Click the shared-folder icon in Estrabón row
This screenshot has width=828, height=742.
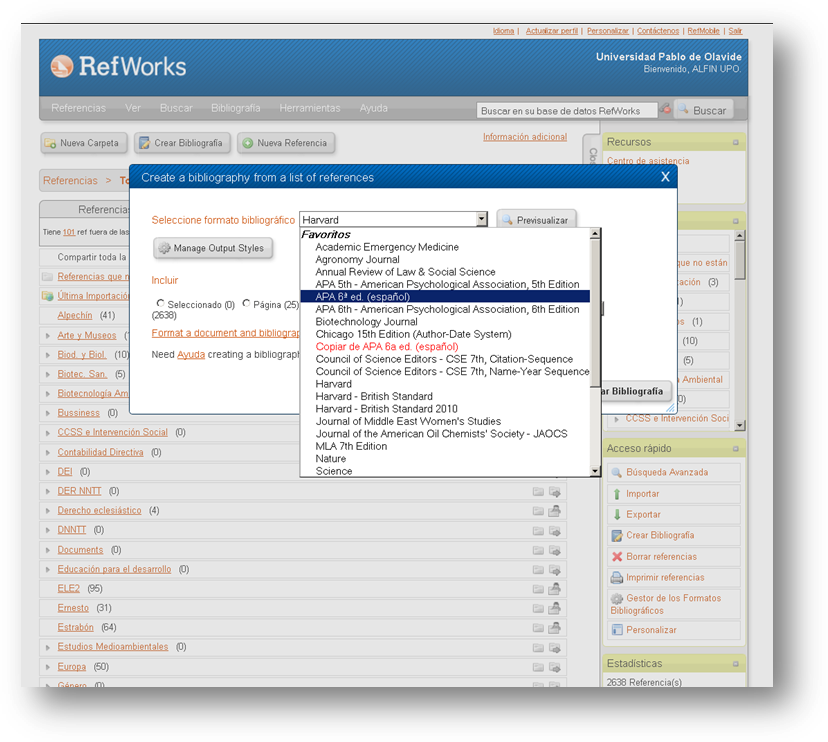click(x=554, y=627)
